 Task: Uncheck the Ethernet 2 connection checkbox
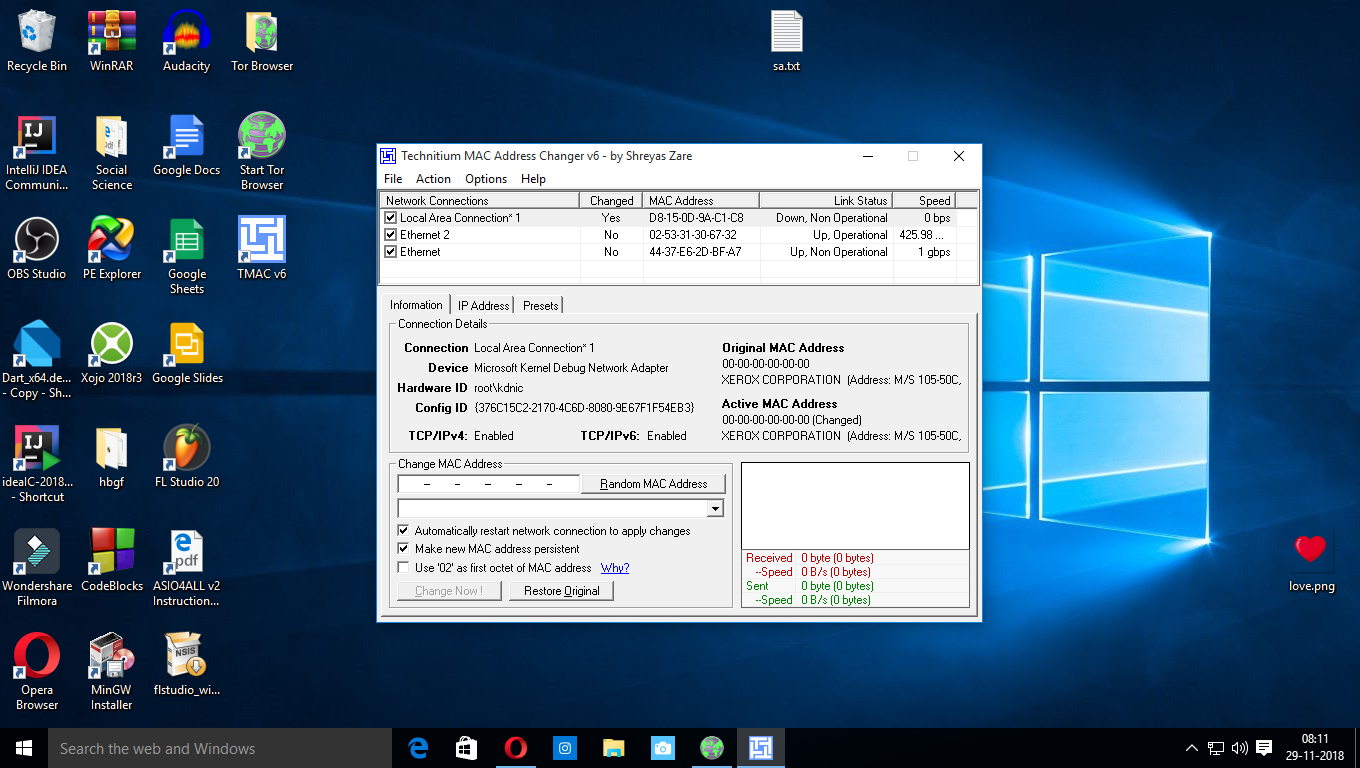(x=391, y=235)
